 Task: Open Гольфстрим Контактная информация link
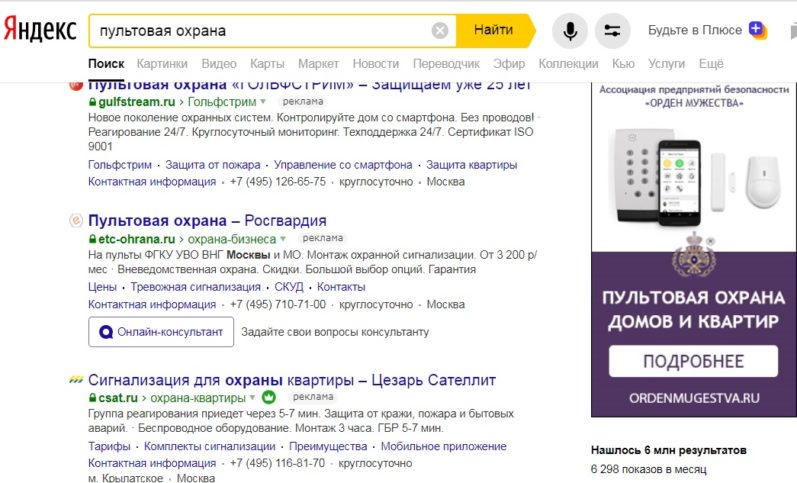pos(152,182)
